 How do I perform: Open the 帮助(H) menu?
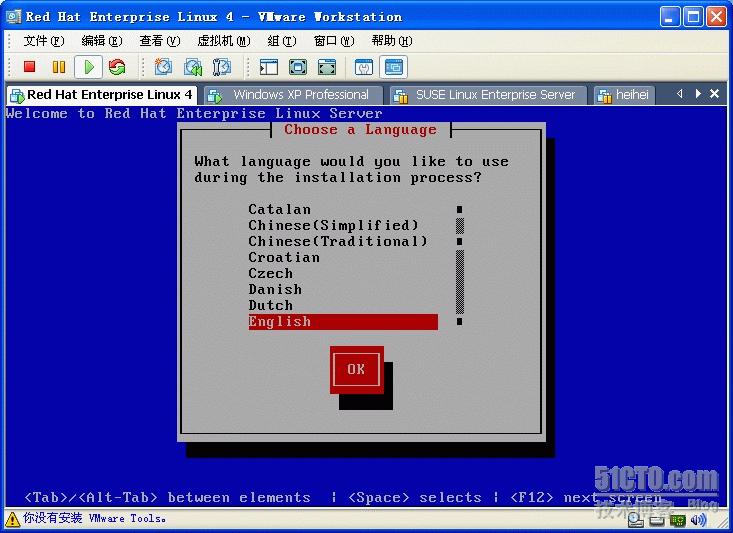point(392,41)
